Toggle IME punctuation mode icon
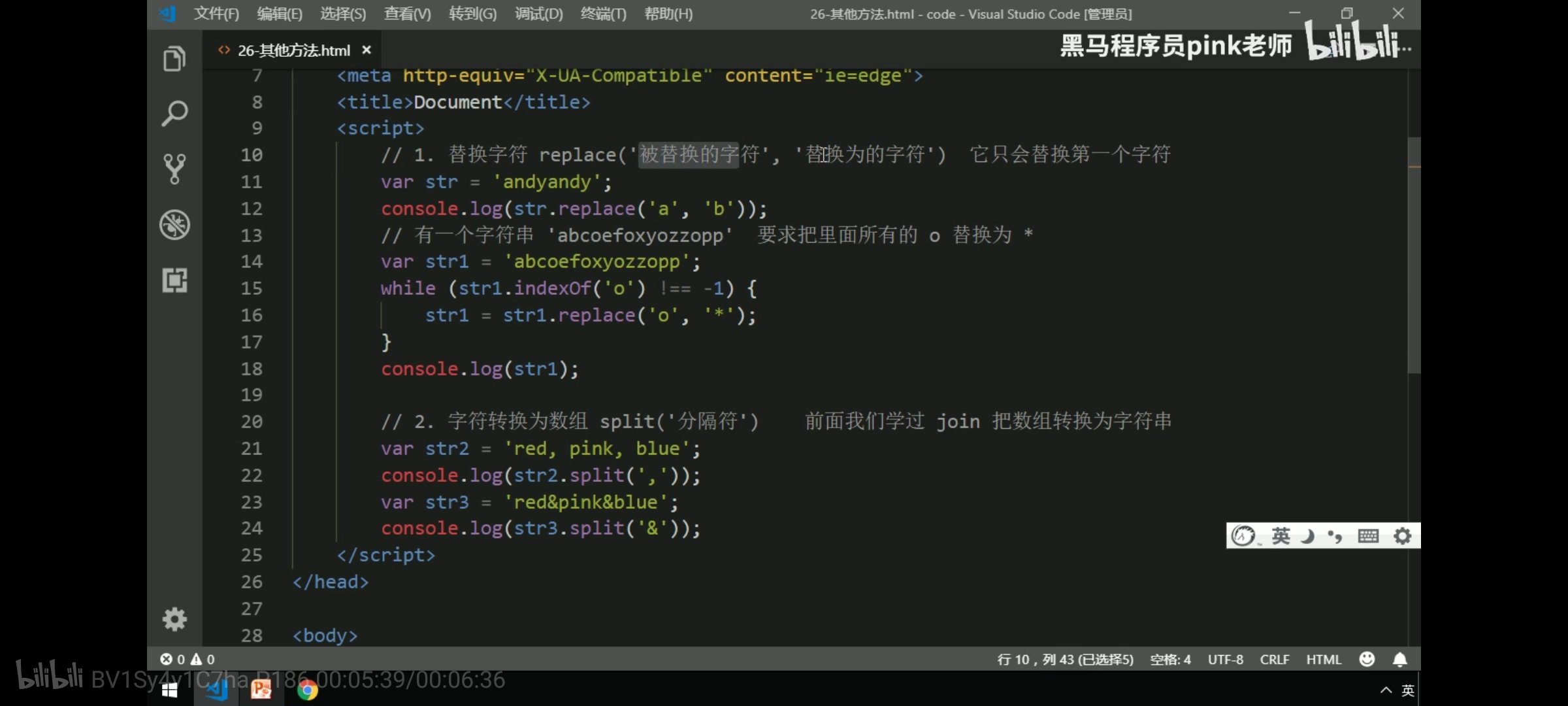The width and height of the screenshot is (1568, 706). tap(1335, 536)
